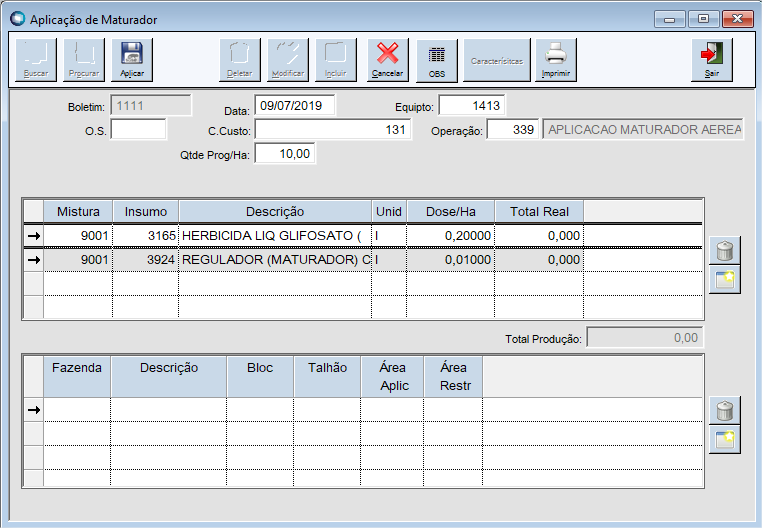Print using the Imprimir printer icon
Image resolution: width=762 pixels, height=528 pixels.
(x=555, y=60)
